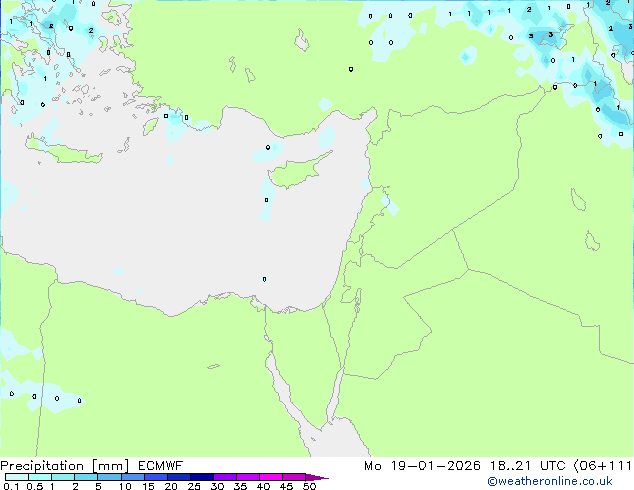Click the legend swatch between 45 and 50
This screenshot has height=490, width=634.
click(294, 477)
